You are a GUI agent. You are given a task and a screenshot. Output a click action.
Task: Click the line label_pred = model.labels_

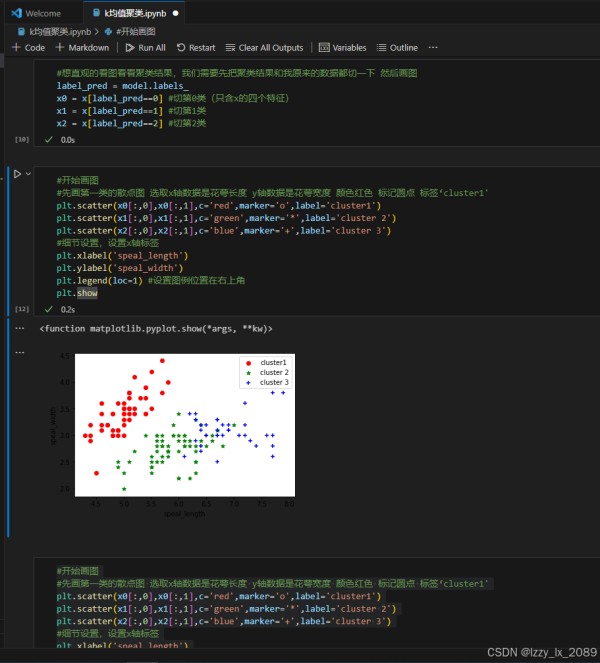123,86
